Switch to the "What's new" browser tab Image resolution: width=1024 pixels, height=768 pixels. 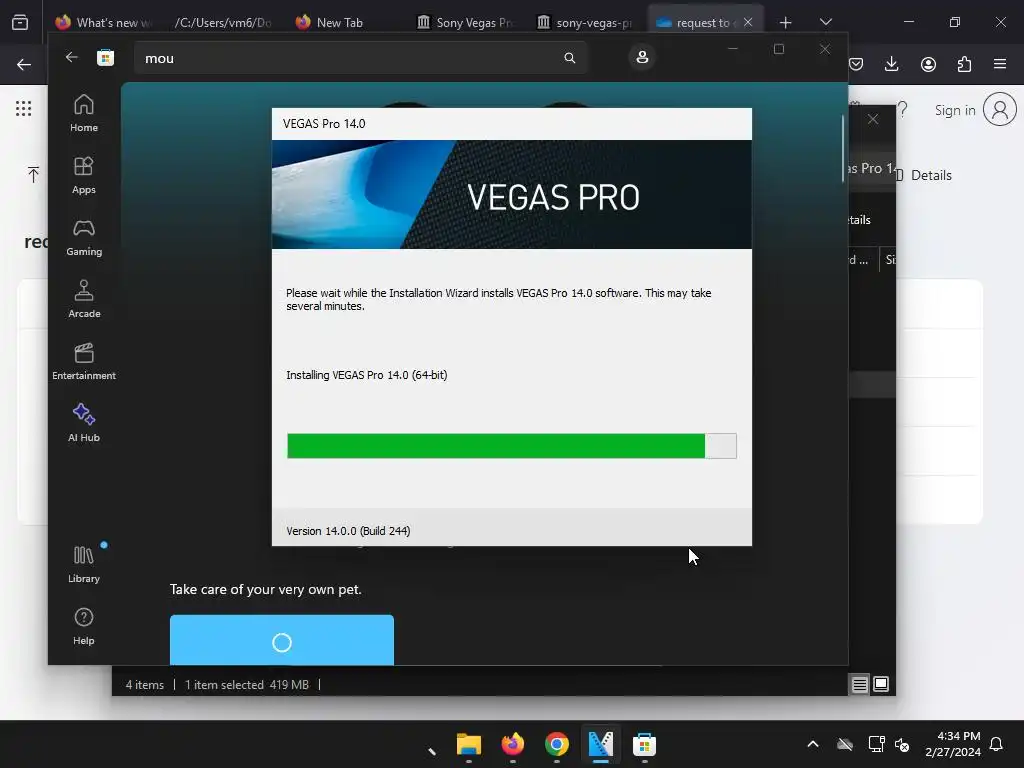[x=104, y=22]
